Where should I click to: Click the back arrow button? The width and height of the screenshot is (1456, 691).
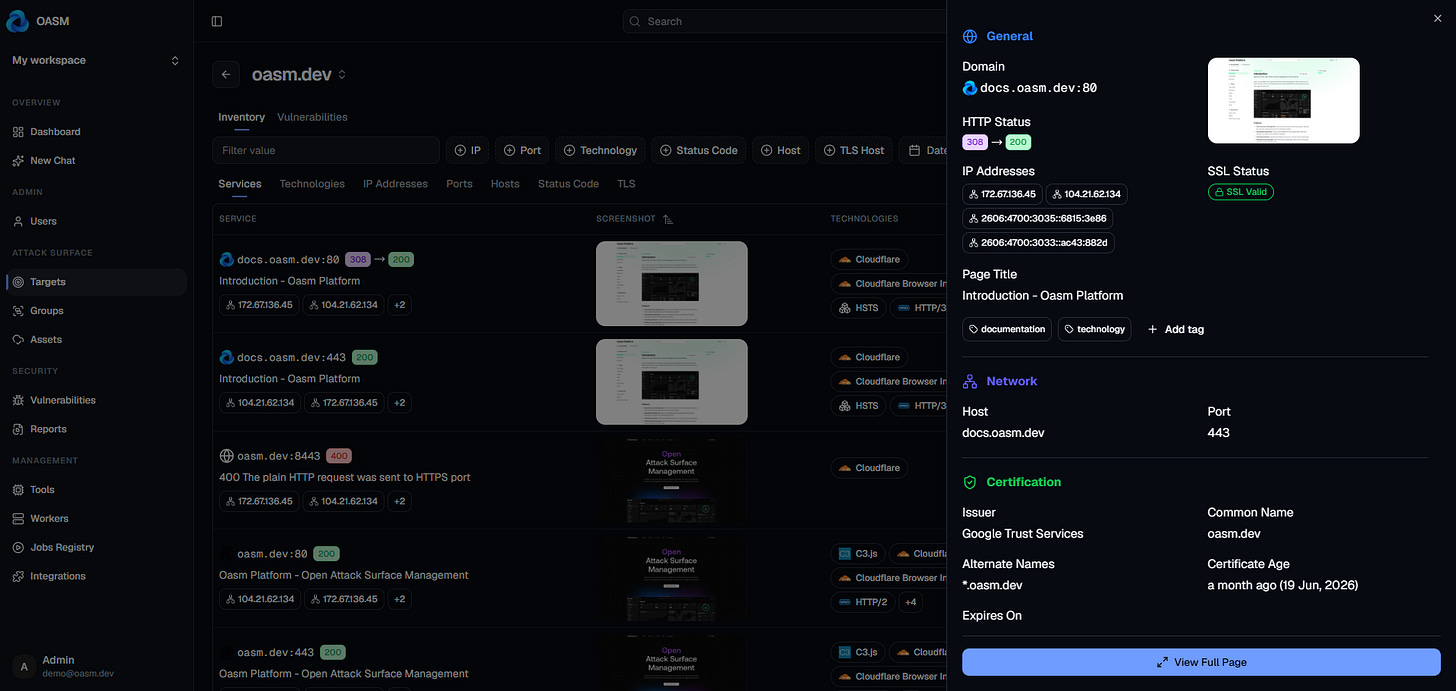[x=226, y=74]
